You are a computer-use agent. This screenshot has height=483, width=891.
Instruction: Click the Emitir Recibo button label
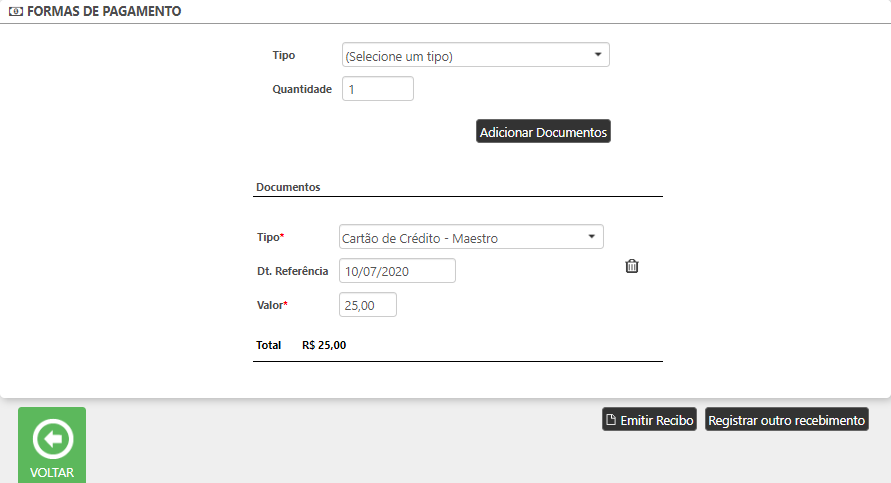[x=657, y=420]
